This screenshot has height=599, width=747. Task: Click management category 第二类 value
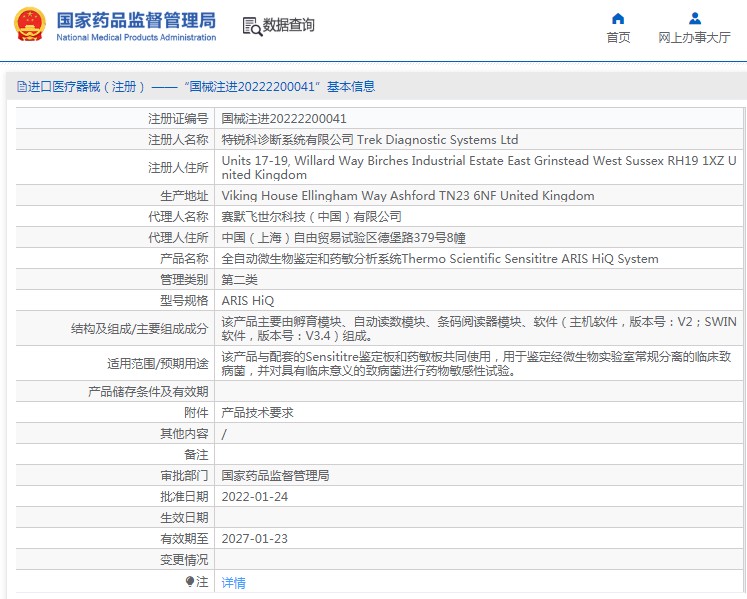pyautogui.click(x=239, y=279)
